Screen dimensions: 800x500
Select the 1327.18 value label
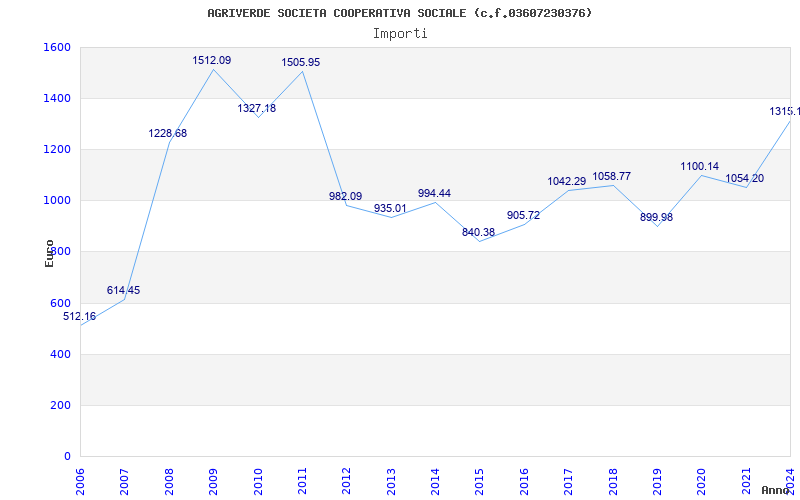click(257, 108)
